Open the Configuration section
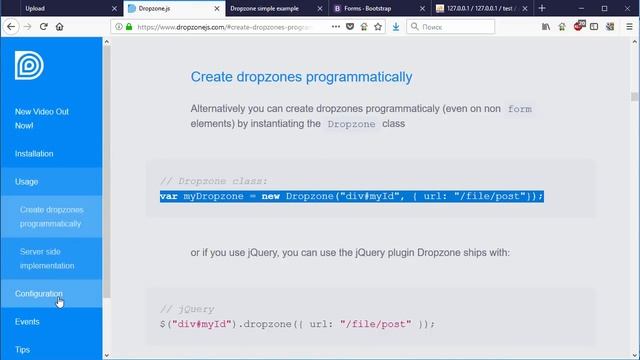Screen dimensions: 640x360 (39, 293)
